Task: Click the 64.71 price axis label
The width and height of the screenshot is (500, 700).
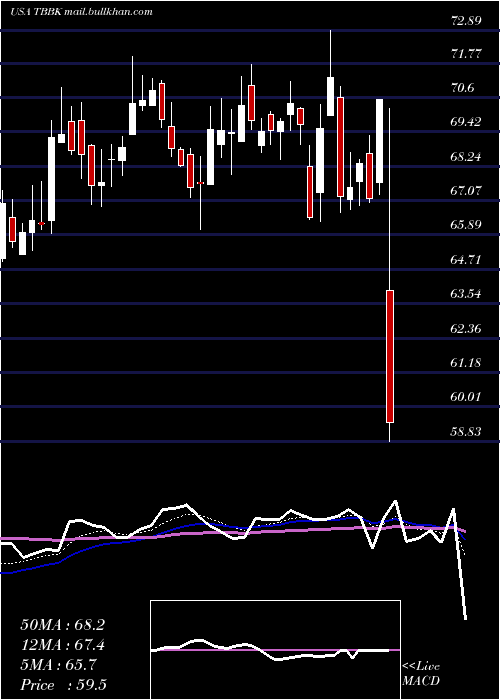Action: pyautogui.click(x=466, y=259)
